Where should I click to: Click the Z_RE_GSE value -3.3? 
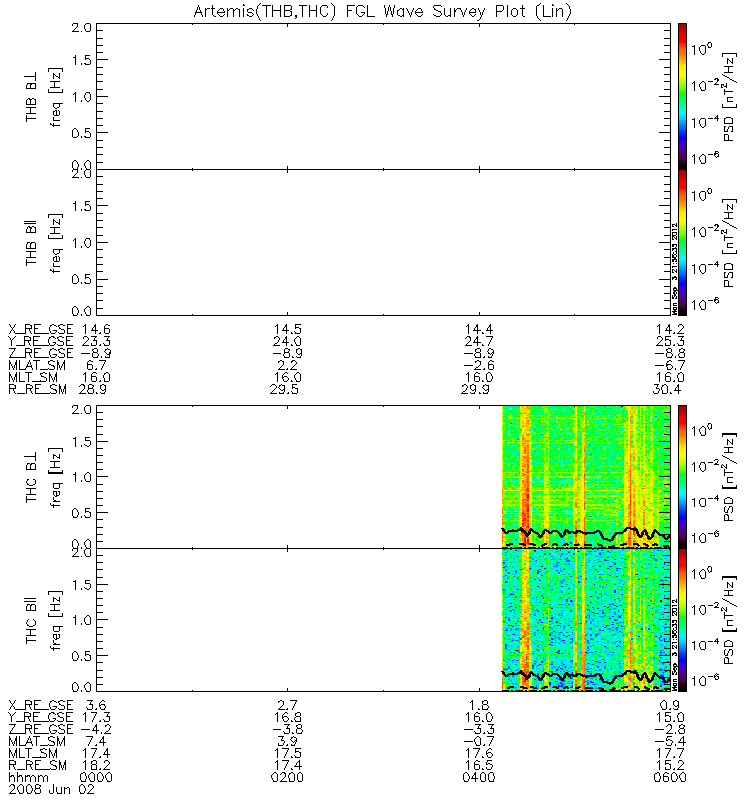click(x=479, y=730)
